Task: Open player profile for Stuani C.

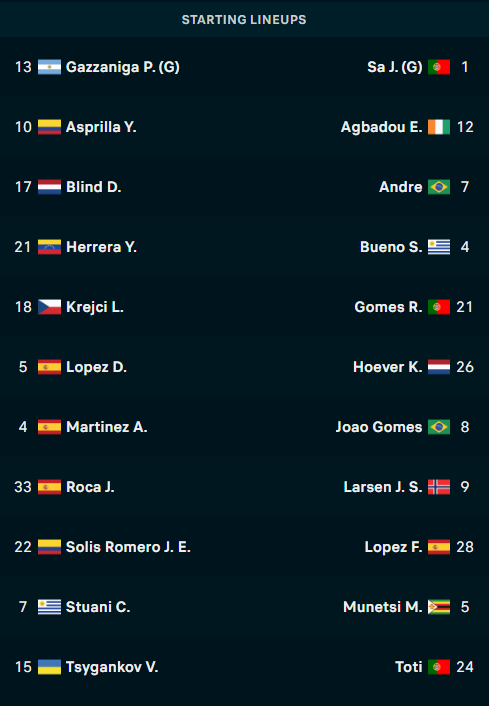Action: coord(98,607)
